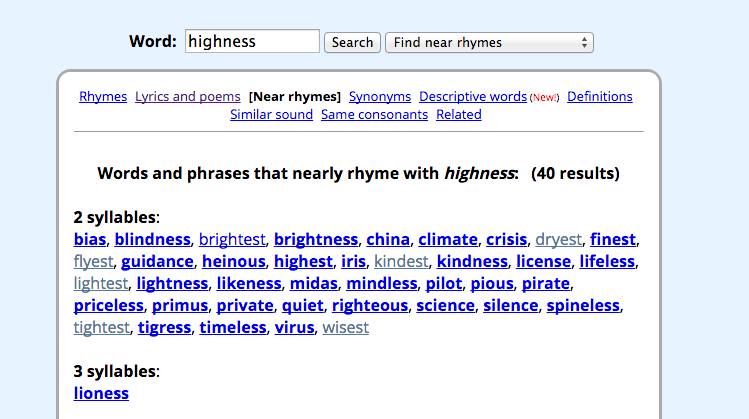Click the license link

(543, 261)
